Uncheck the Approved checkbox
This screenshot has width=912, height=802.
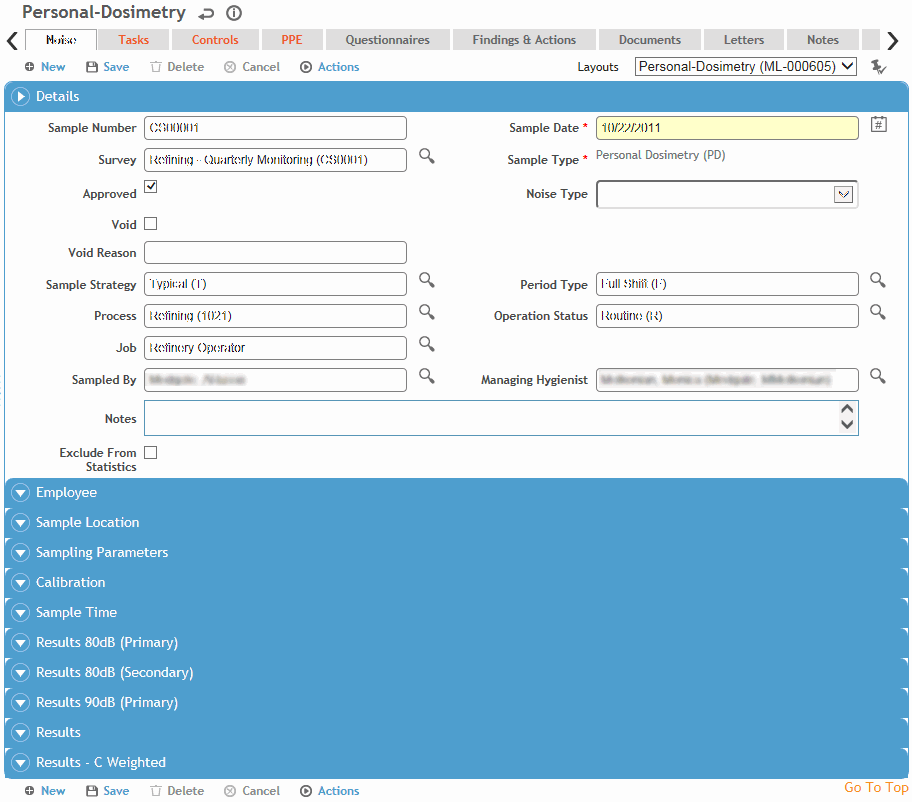coord(151,187)
